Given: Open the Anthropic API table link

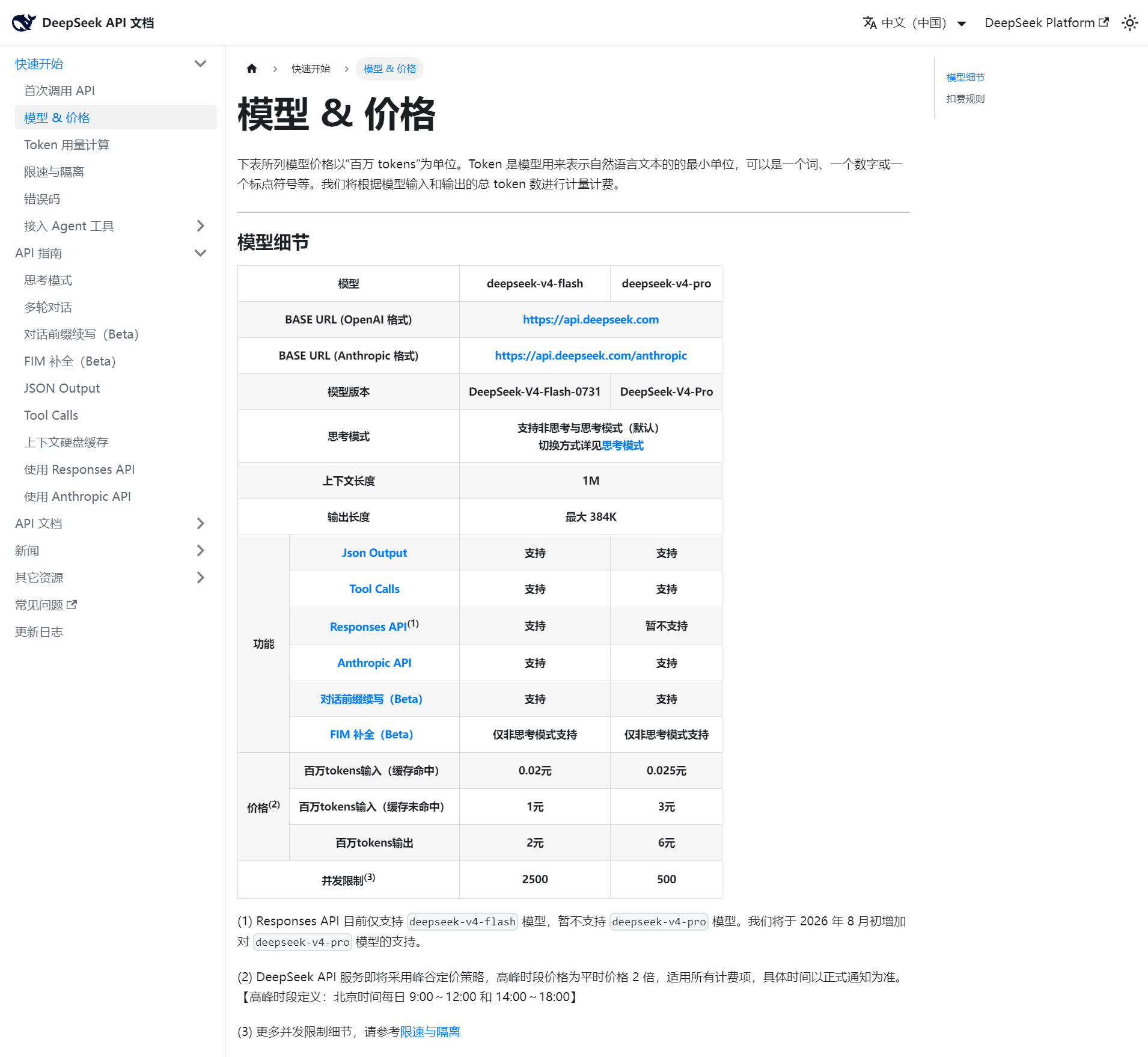Looking at the screenshot, I should point(374,663).
